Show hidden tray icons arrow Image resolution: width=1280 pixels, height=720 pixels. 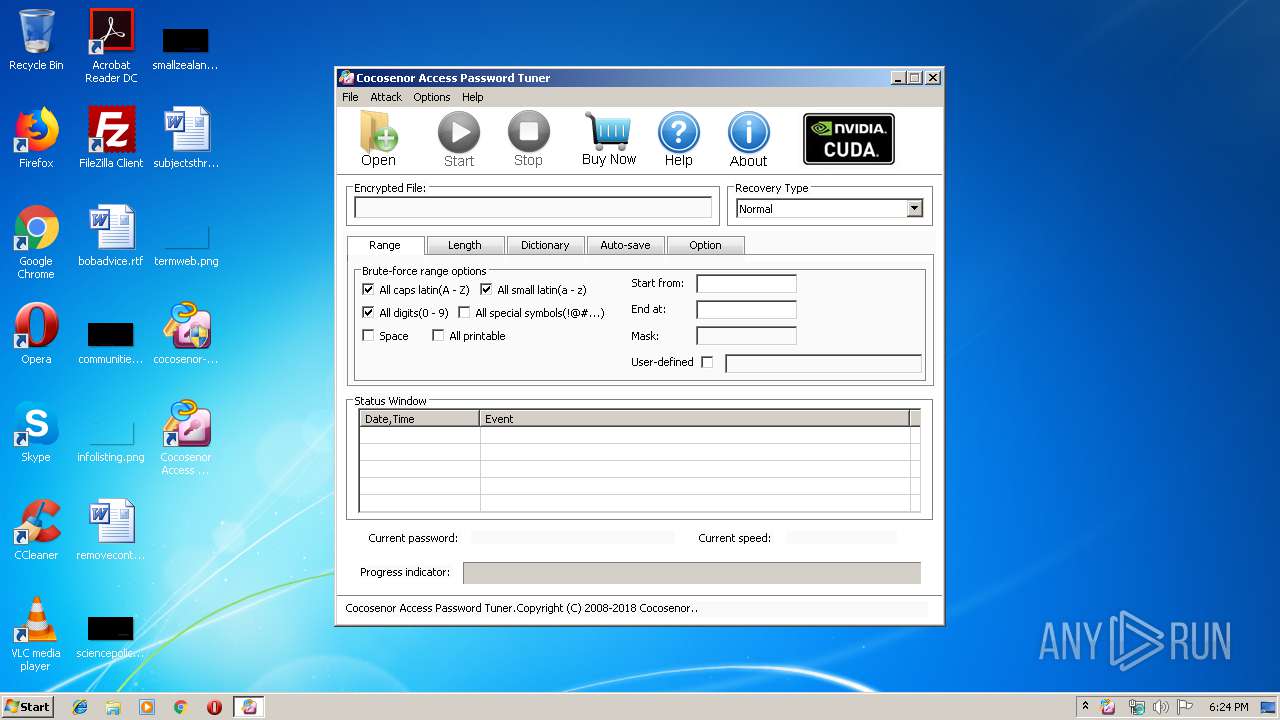[1085, 706]
